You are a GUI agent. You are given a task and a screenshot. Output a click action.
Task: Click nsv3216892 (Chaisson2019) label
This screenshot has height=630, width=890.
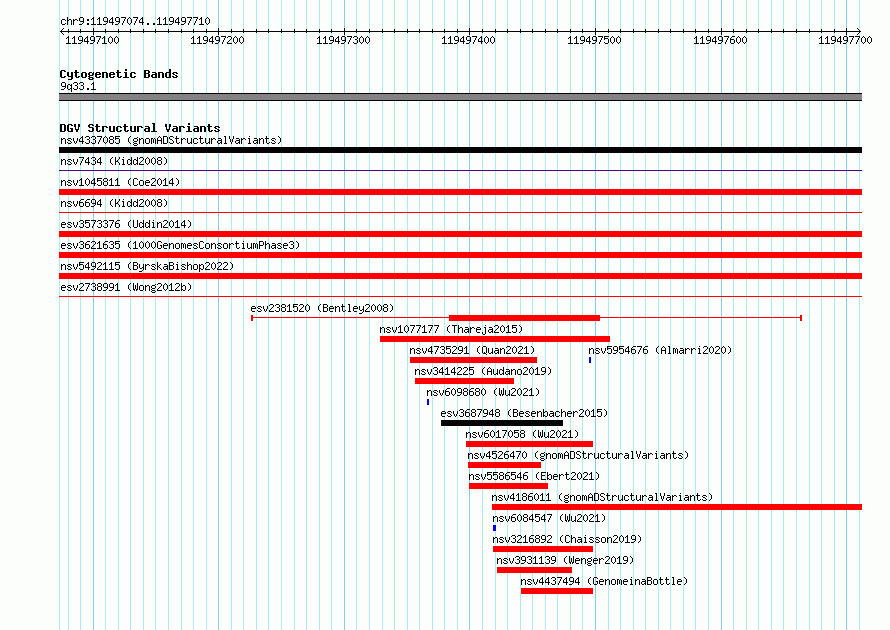coord(567,539)
